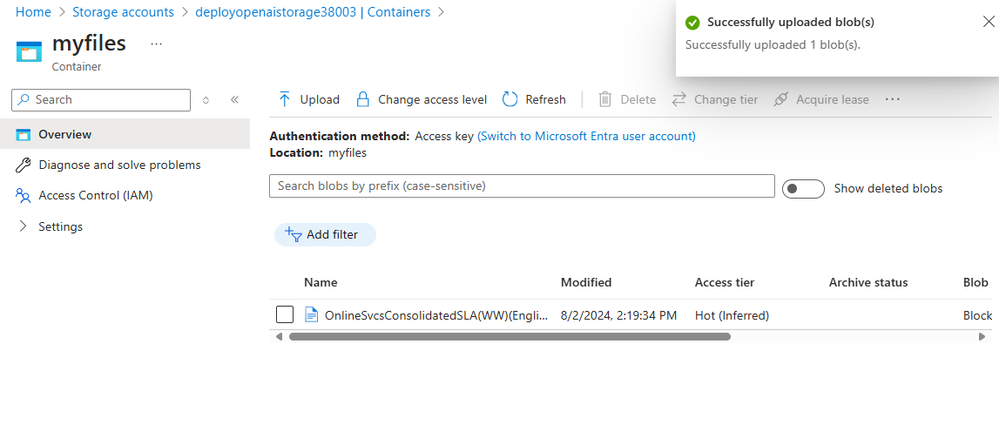999x425 pixels.
Task: Click the Refresh circular arrow icon
Action: [510, 99]
